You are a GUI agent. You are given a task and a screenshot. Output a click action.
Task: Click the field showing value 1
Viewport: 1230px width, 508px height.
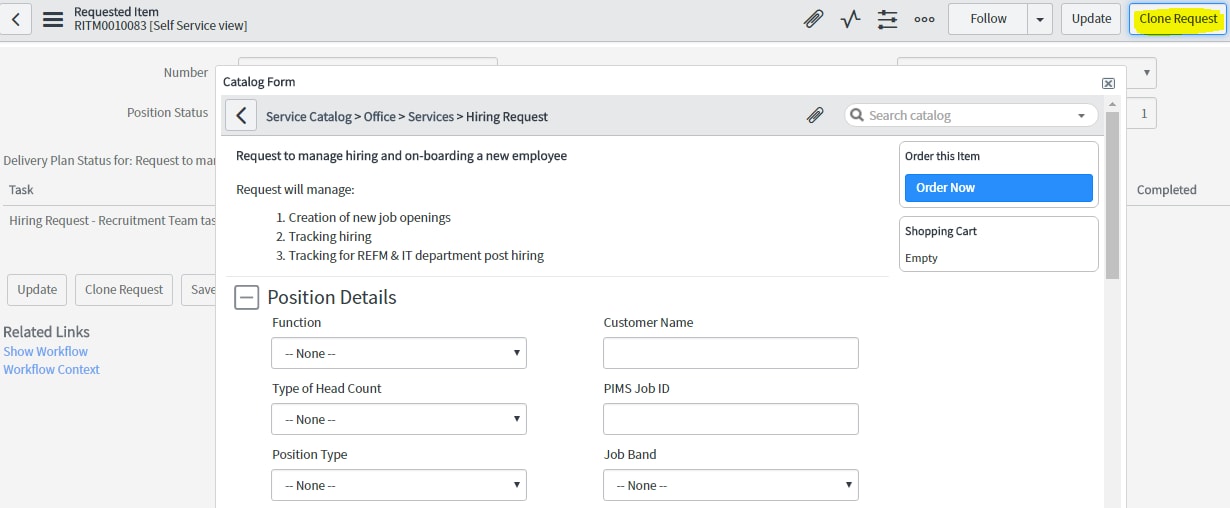point(1143,113)
